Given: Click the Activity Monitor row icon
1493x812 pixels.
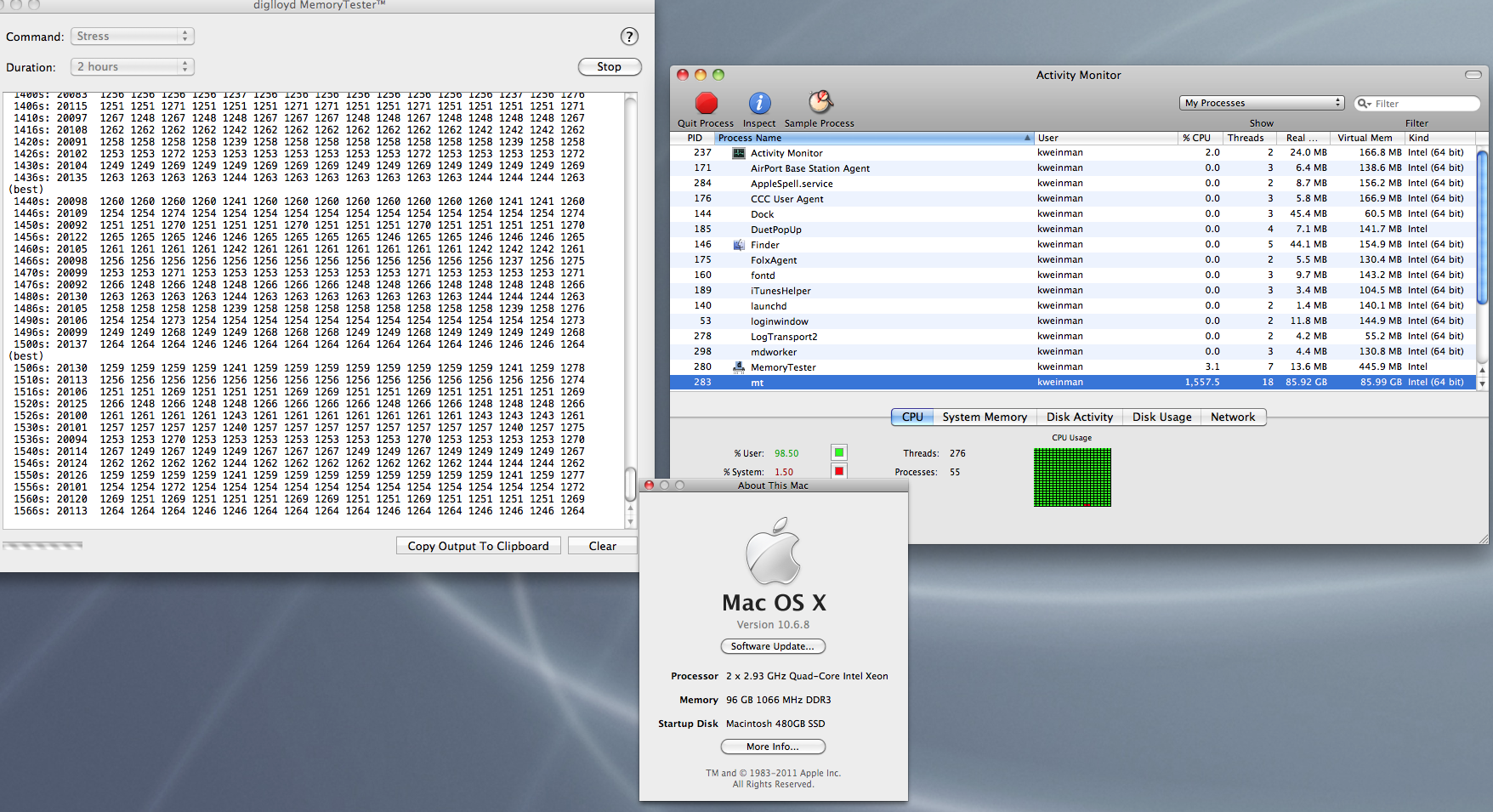Looking at the screenshot, I should [739, 153].
